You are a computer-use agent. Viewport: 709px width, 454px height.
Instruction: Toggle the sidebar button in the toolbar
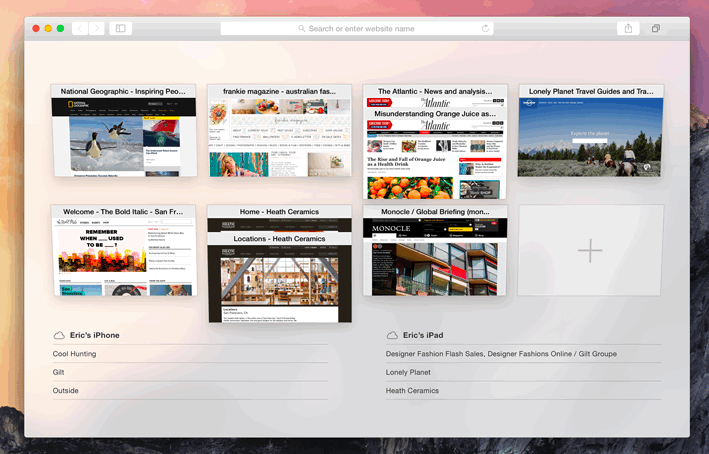coord(121,28)
